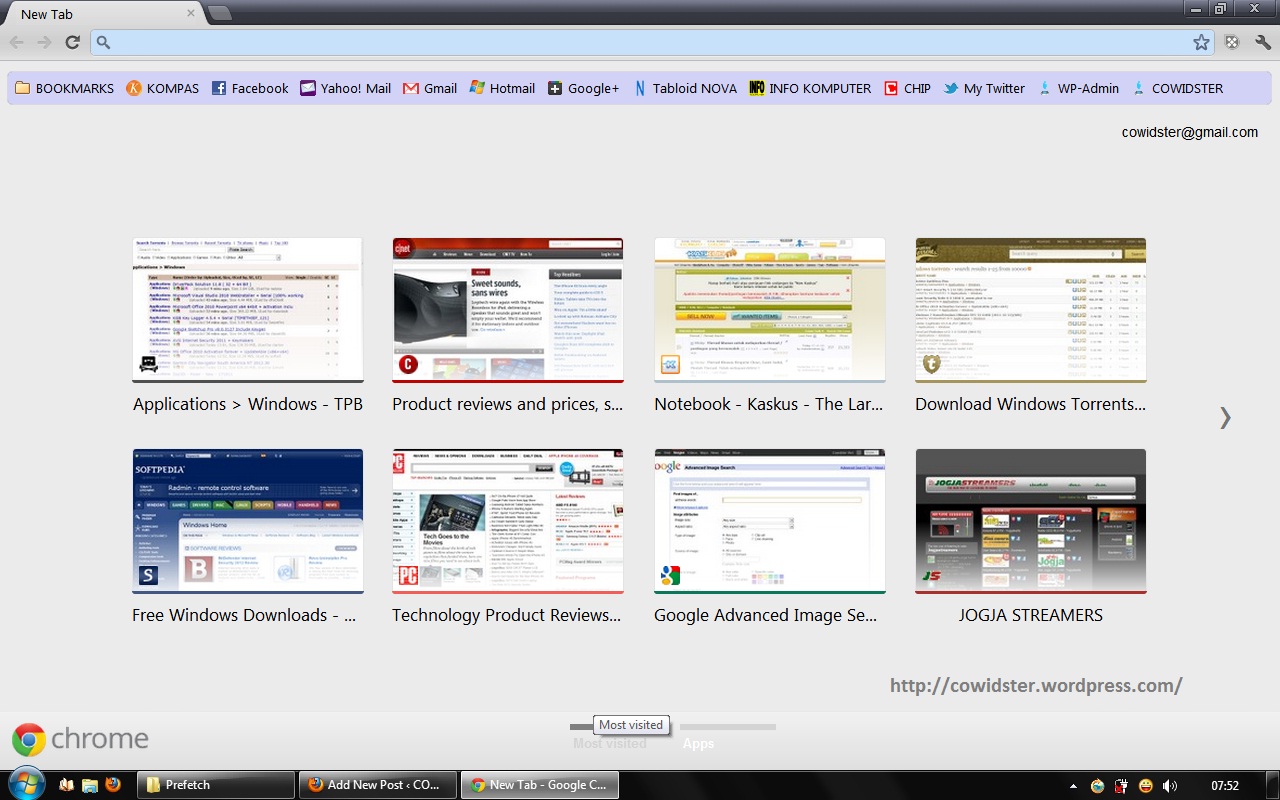This screenshot has height=800, width=1280.
Task: Open the Tabloid NOVA bookmark
Action: click(x=685, y=88)
